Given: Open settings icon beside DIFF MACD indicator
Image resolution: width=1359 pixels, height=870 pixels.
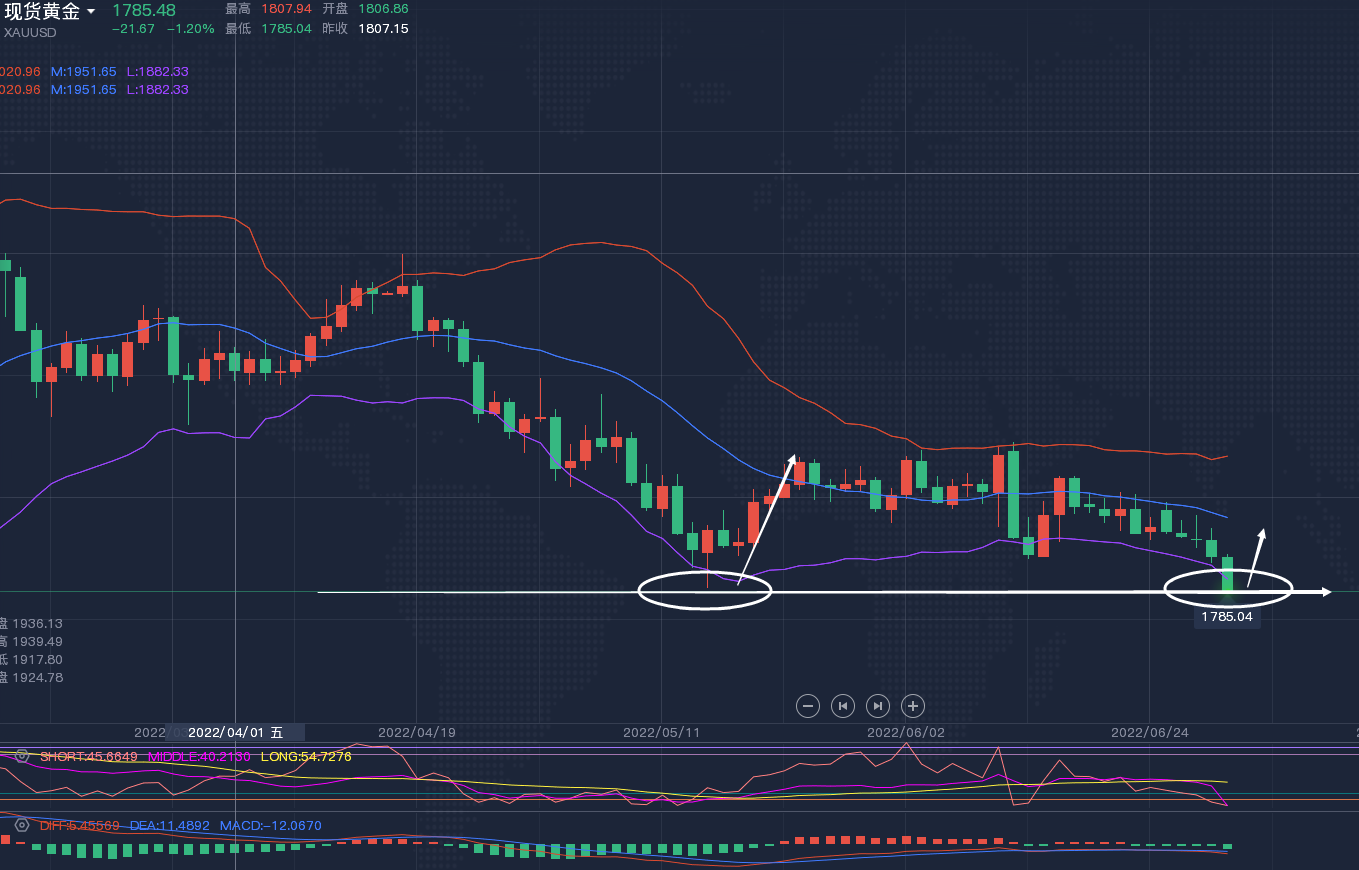Looking at the screenshot, I should (22, 825).
